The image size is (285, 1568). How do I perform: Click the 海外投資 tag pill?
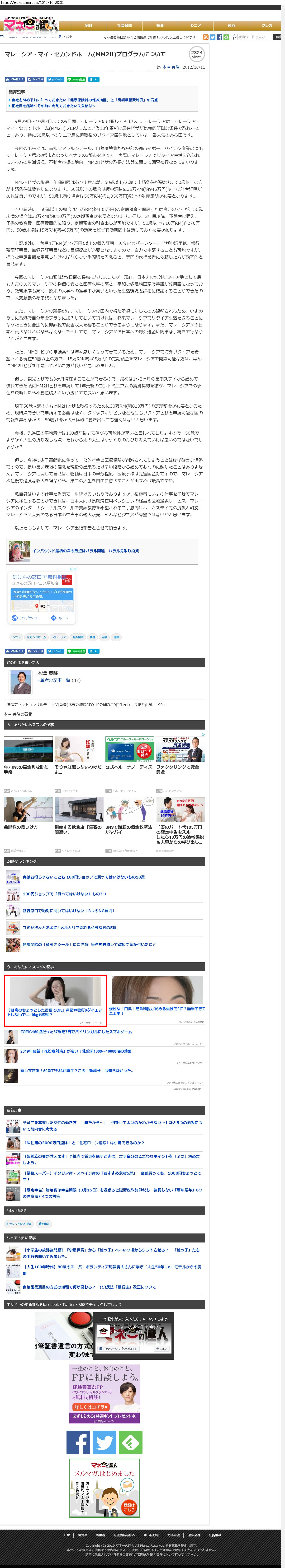click(x=78, y=637)
